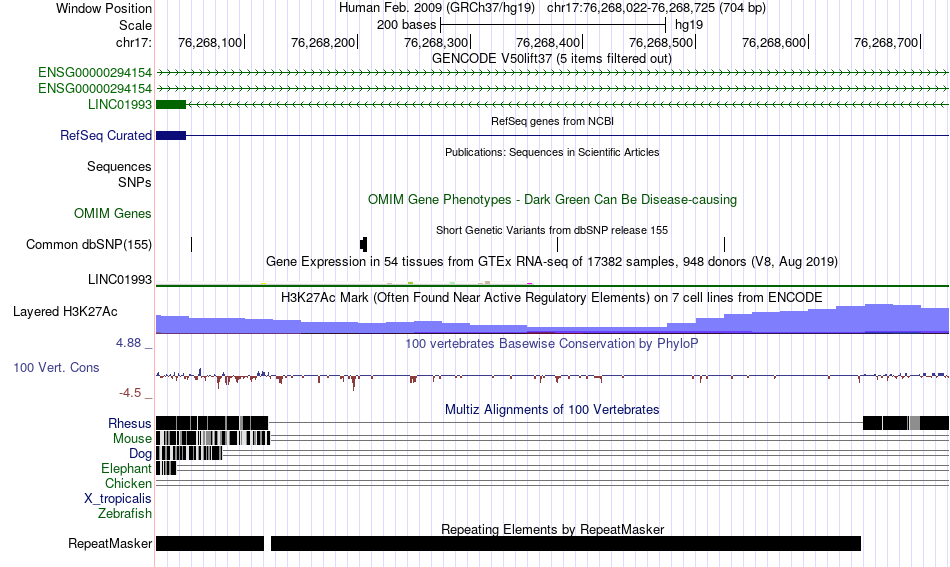Image resolution: width=950 pixels, height=567 pixels.
Task: Click the Publications Sequences in Scientific Articles title
Action: pyautogui.click(x=552, y=152)
